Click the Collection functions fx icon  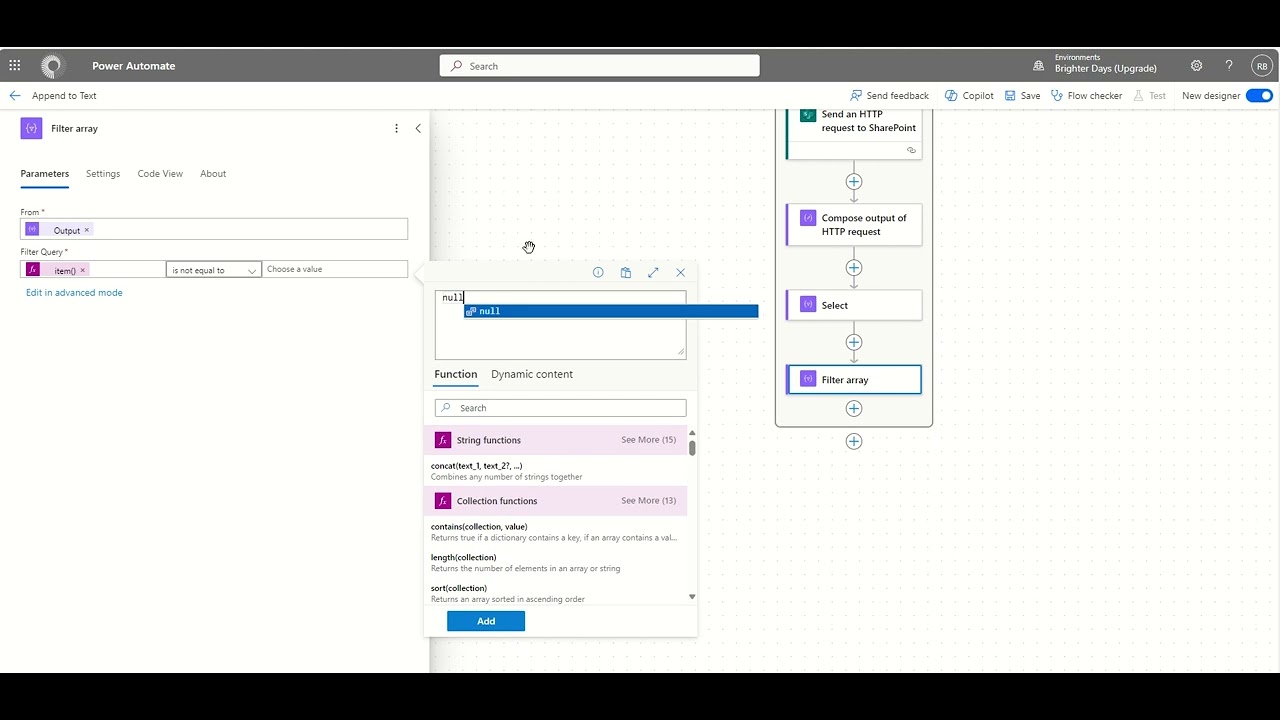pyautogui.click(x=443, y=501)
